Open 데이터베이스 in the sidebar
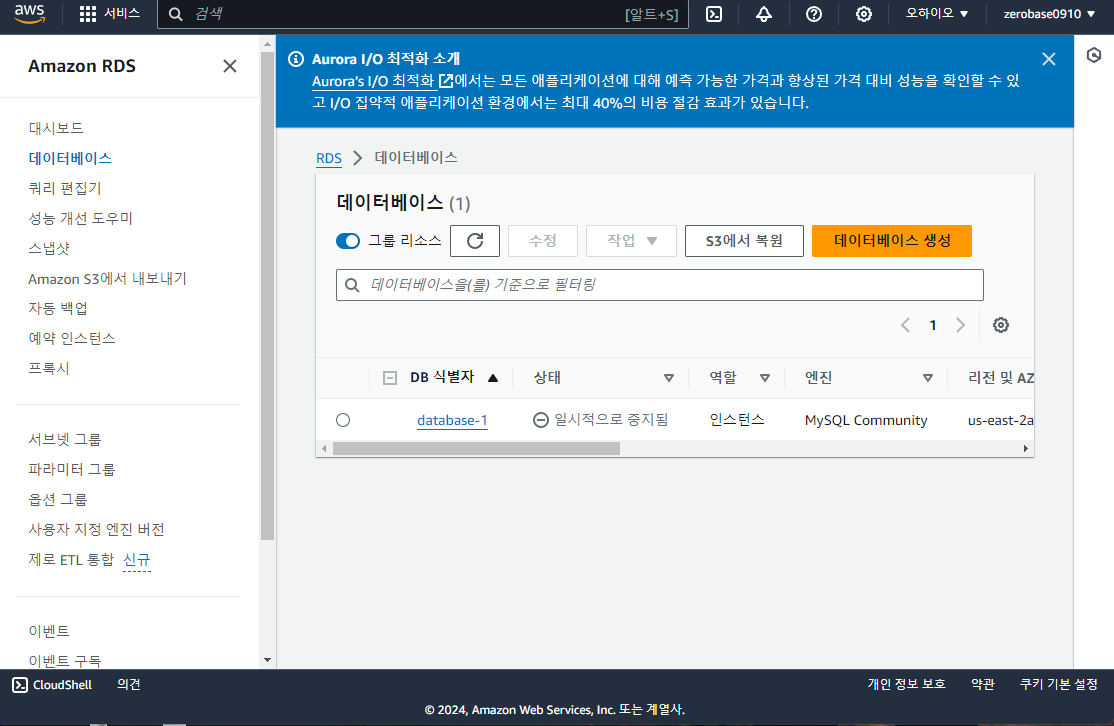The height and width of the screenshot is (726, 1114). point(70,158)
